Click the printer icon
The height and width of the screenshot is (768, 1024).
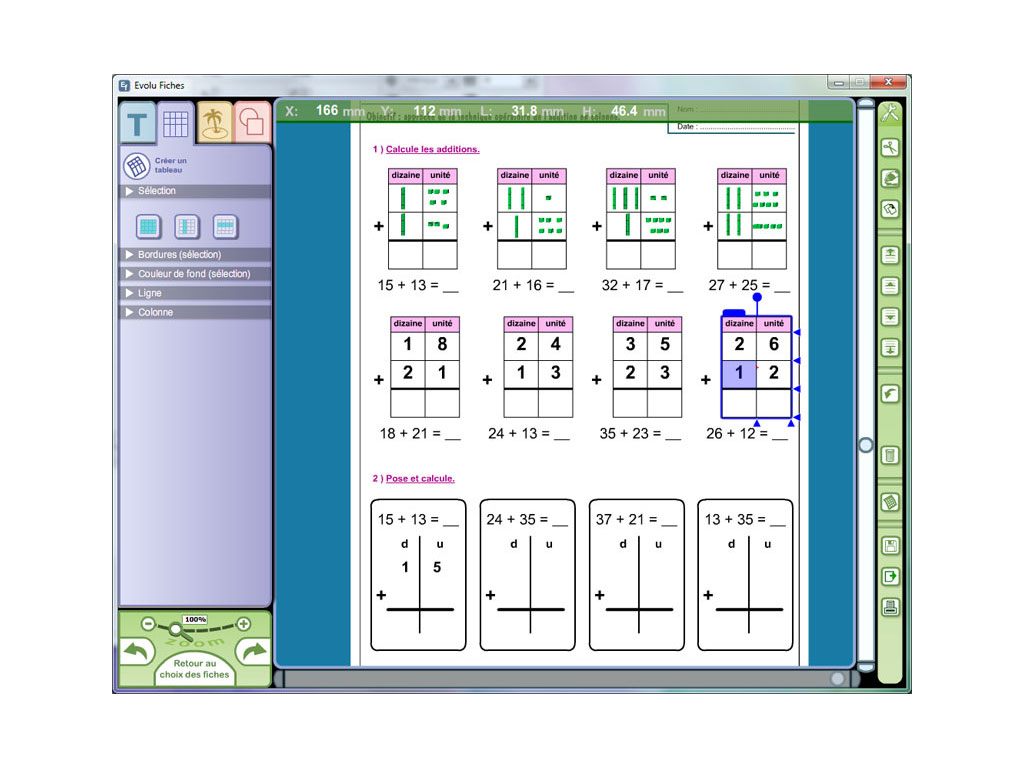coord(889,607)
